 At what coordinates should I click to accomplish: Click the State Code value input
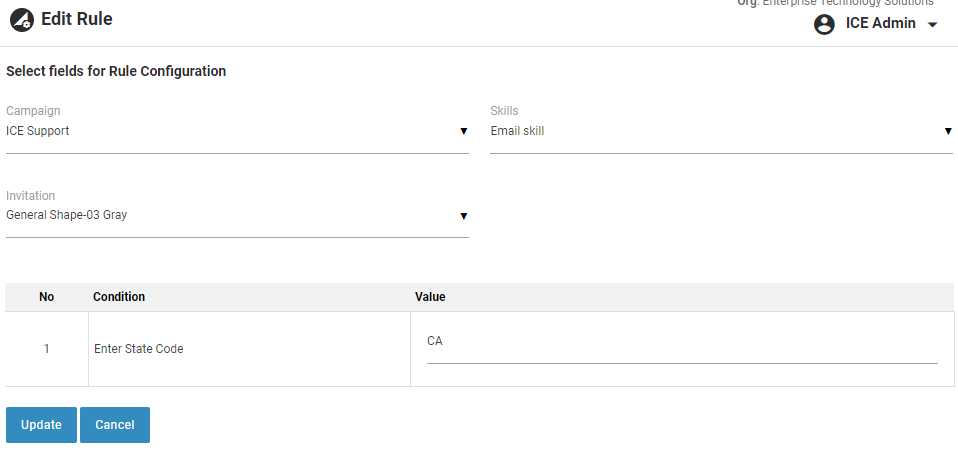(x=682, y=342)
